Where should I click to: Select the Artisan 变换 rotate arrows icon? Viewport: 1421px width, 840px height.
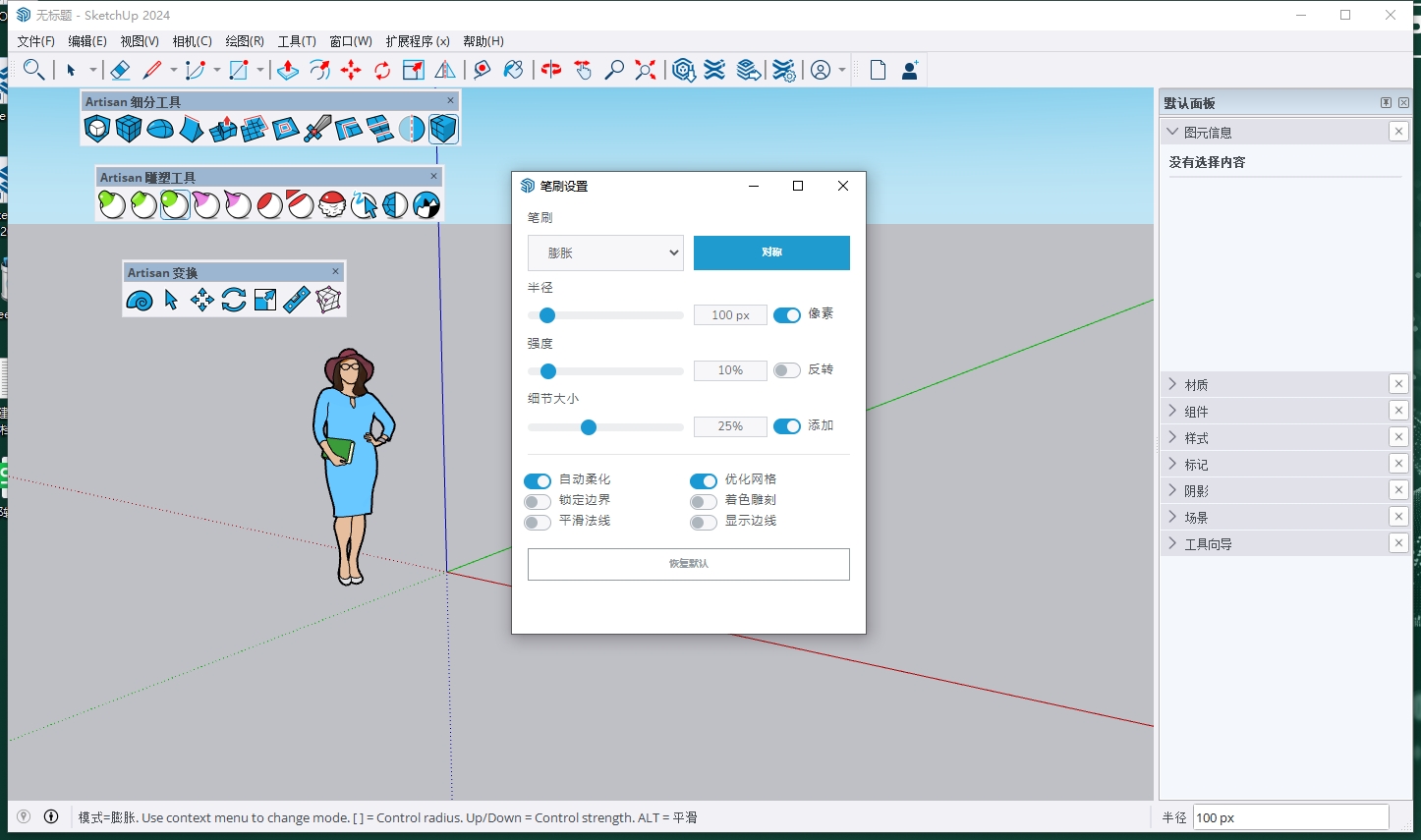click(234, 300)
